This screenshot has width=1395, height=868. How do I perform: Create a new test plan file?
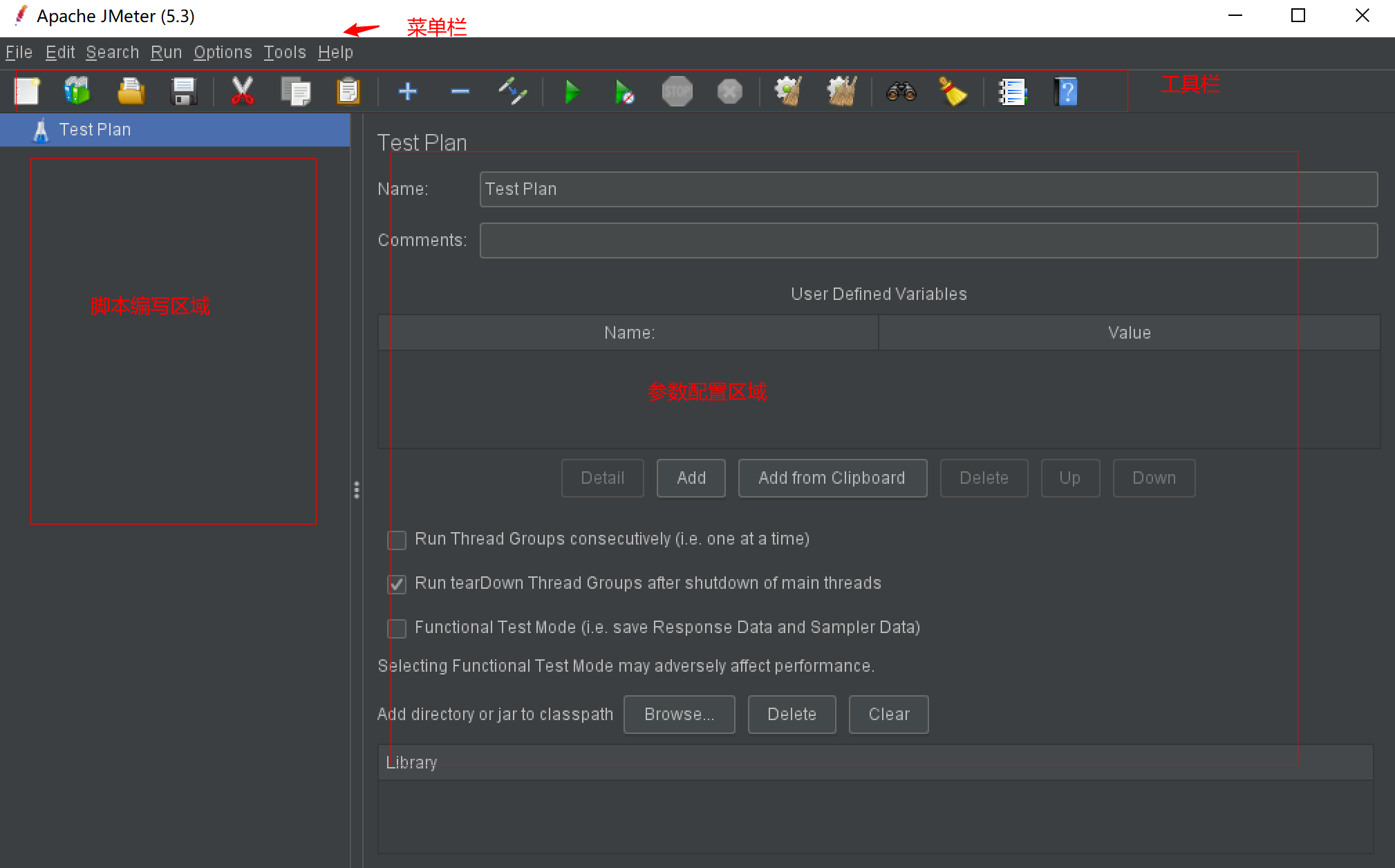point(28,91)
